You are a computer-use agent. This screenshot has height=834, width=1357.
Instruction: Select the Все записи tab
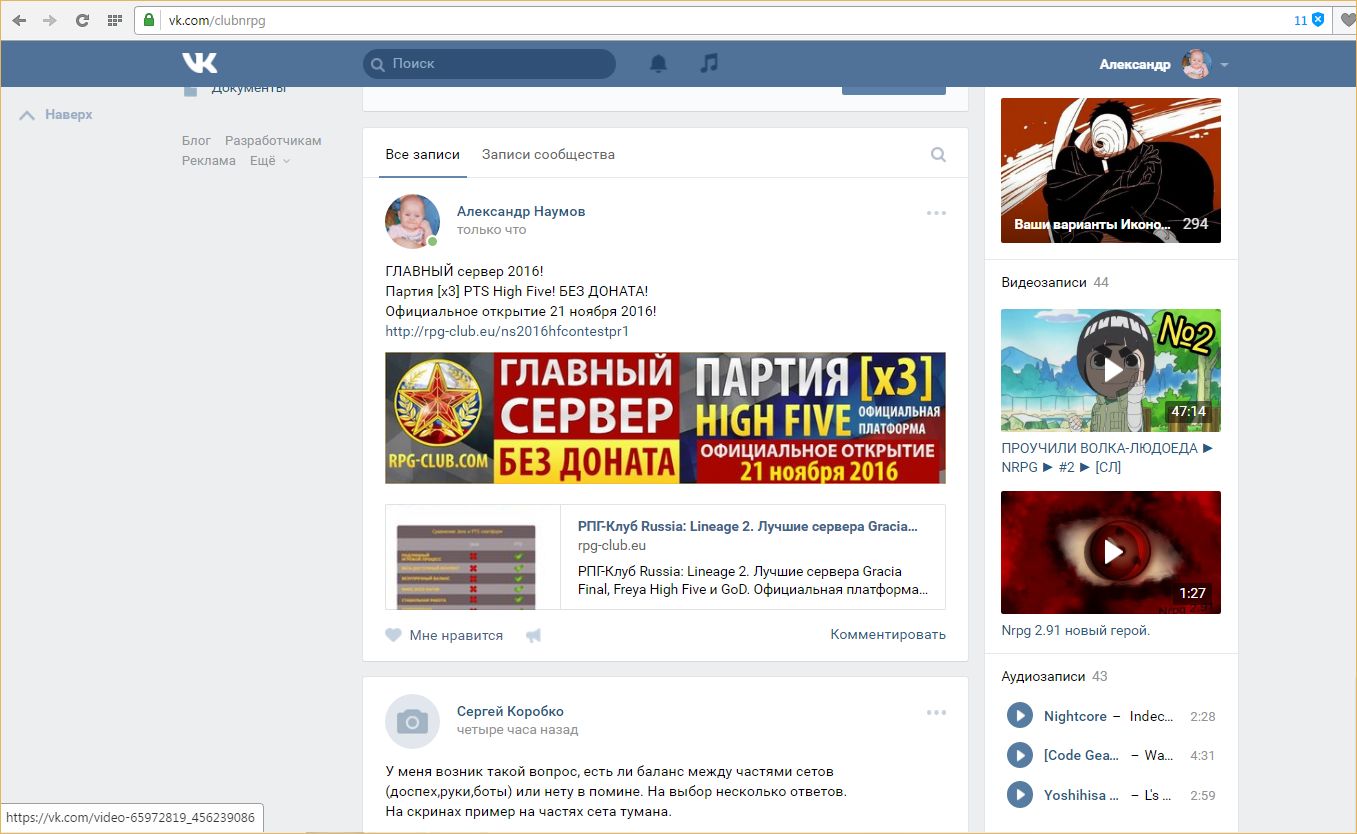click(x=422, y=155)
